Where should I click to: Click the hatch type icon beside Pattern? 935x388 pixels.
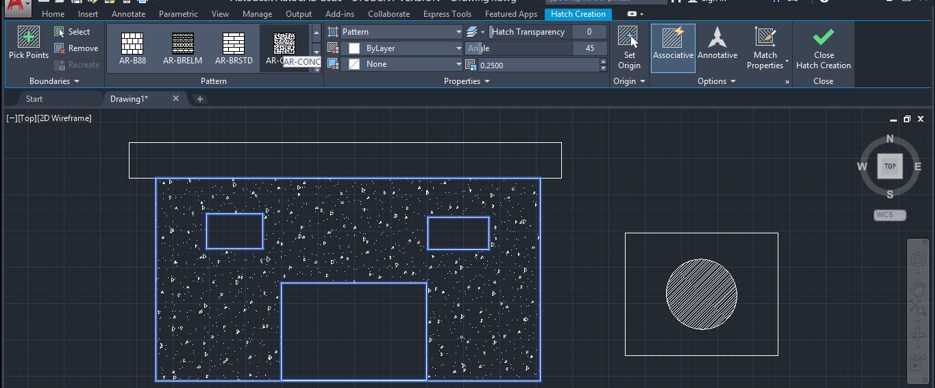coord(333,32)
